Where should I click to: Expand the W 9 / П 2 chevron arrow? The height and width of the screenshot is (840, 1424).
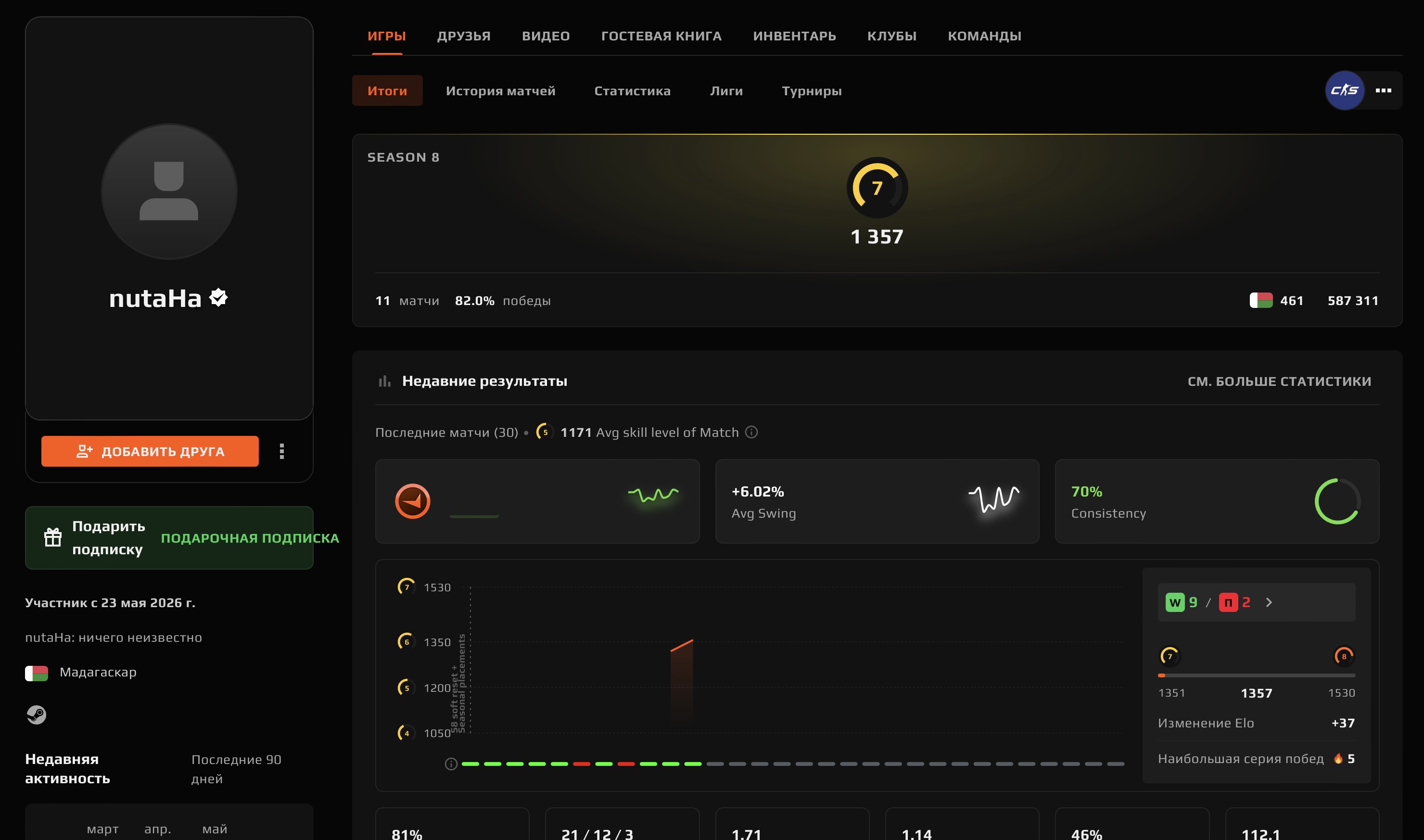point(1269,602)
